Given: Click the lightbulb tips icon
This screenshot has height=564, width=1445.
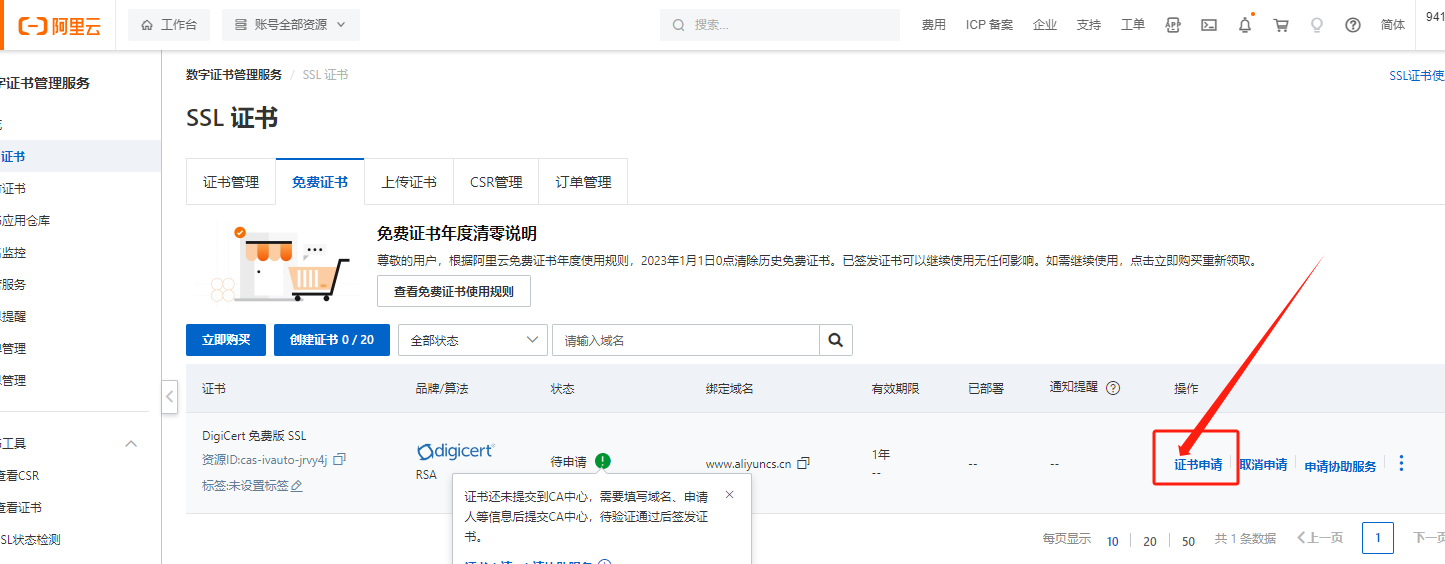Looking at the screenshot, I should [x=1317, y=25].
